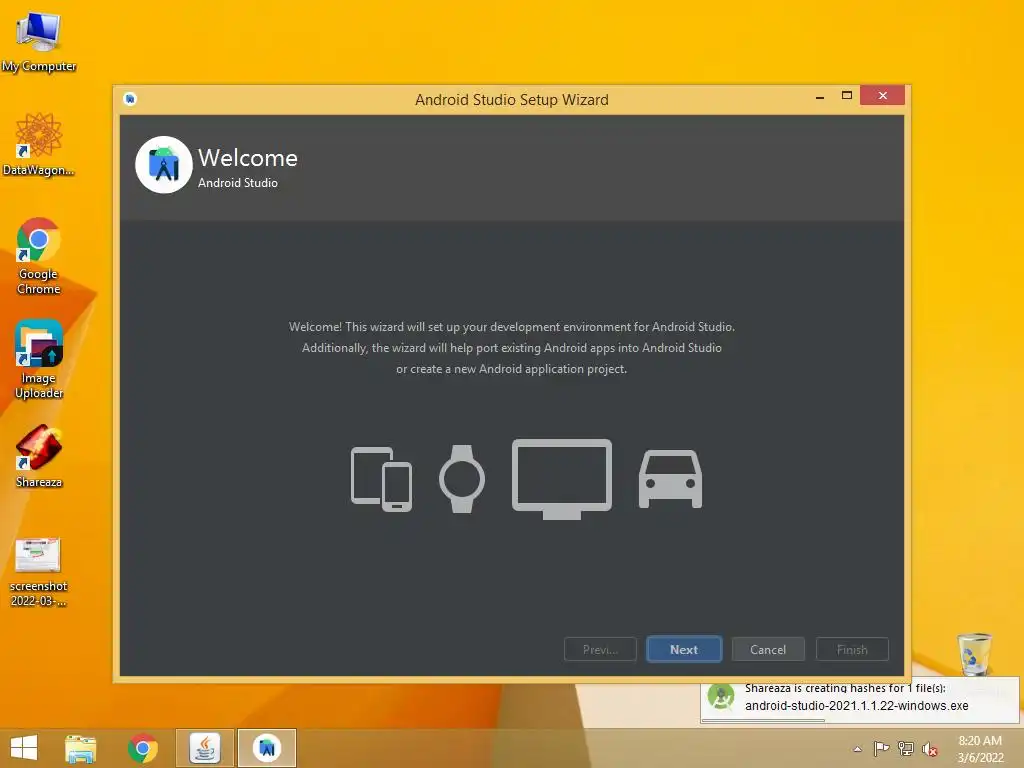Screen dimensions: 1024x768
Task: Open Shareaza desktop shortcut
Action: (x=39, y=456)
